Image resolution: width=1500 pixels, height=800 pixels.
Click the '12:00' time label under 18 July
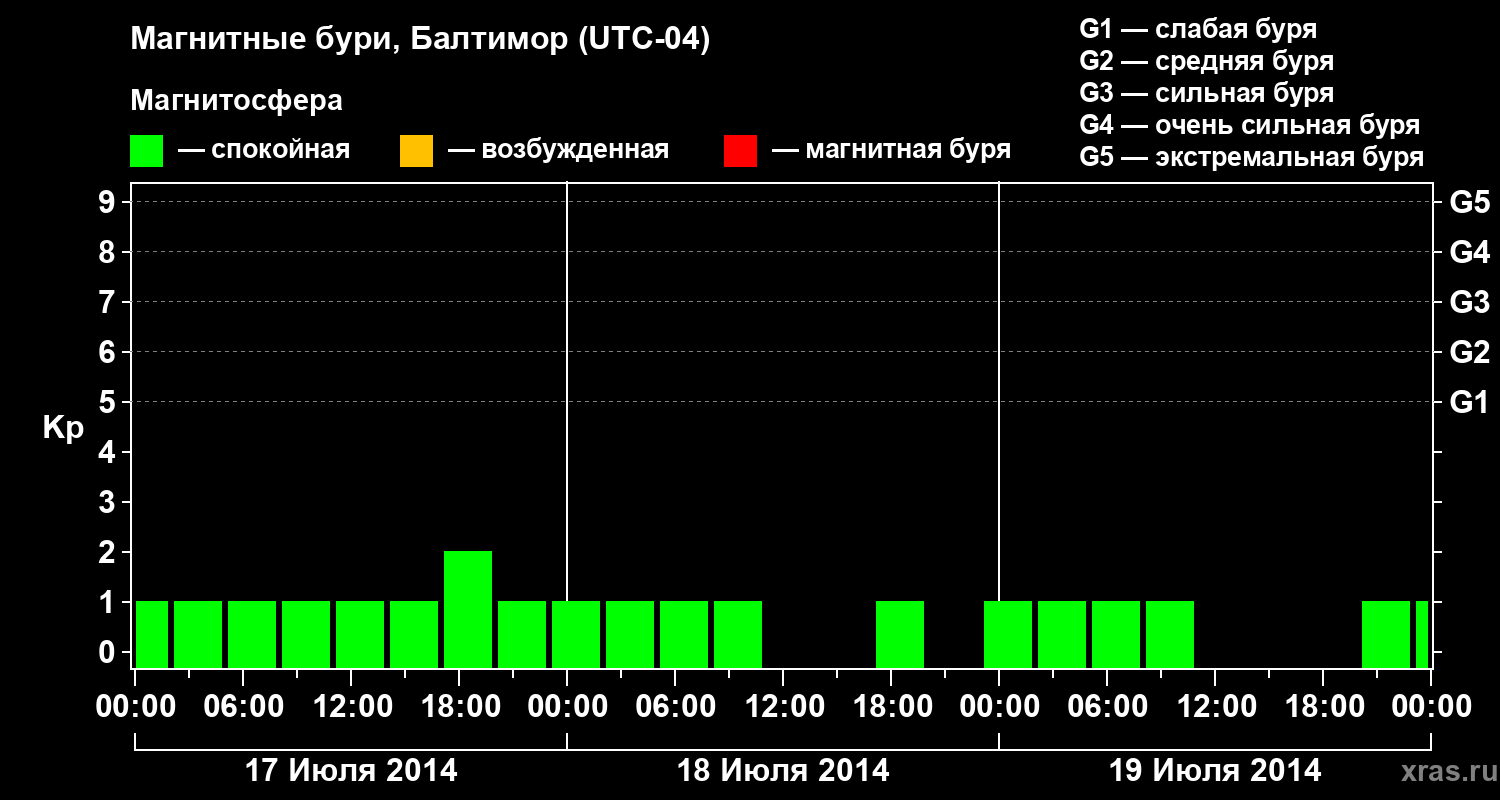pos(783,707)
